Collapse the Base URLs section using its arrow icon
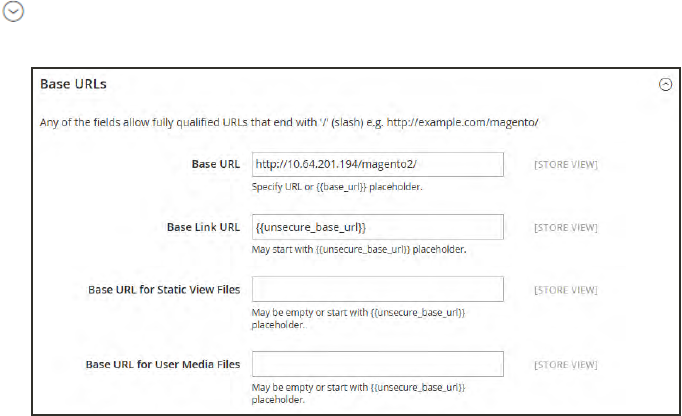This screenshot has width=682, height=416. tap(665, 85)
